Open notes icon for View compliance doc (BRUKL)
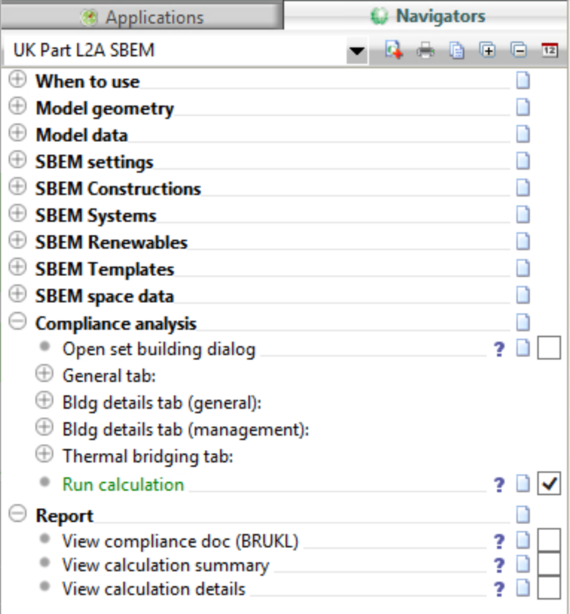 523,540
